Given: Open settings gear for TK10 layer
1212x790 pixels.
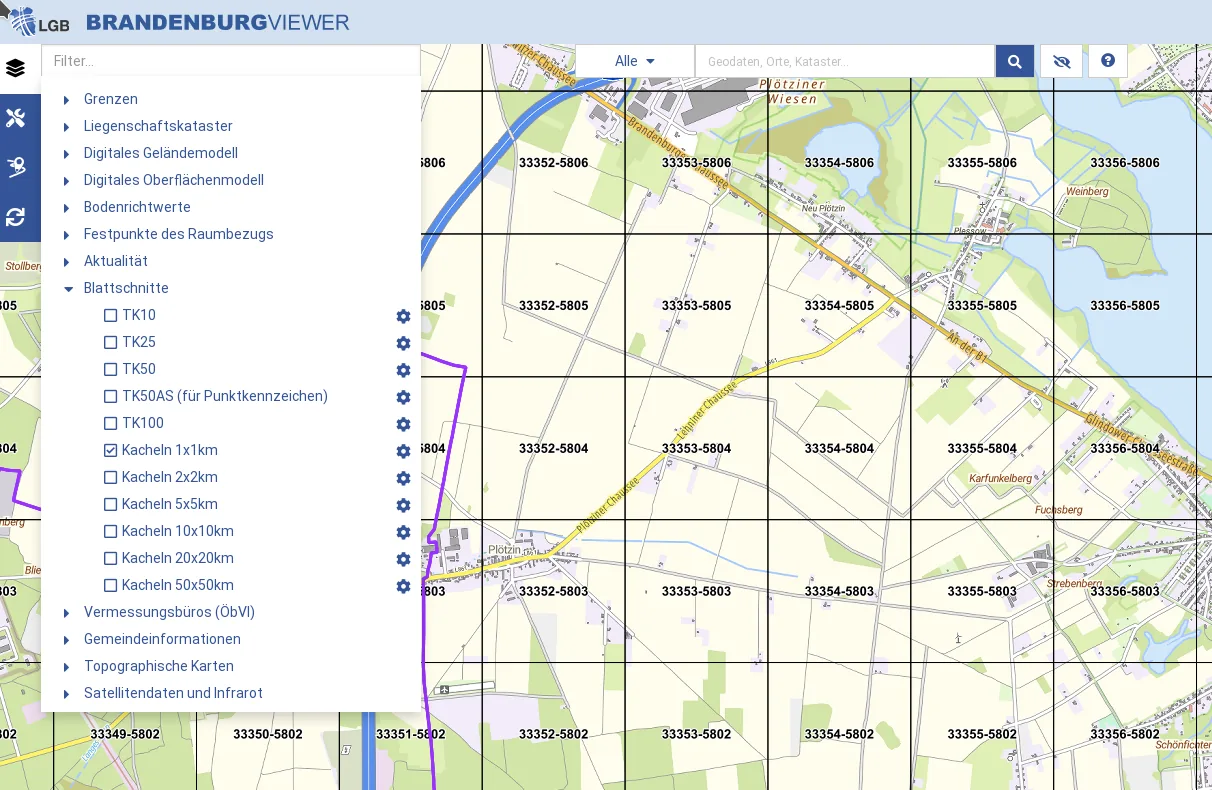Looking at the screenshot, I should click(x=403, y=316).
